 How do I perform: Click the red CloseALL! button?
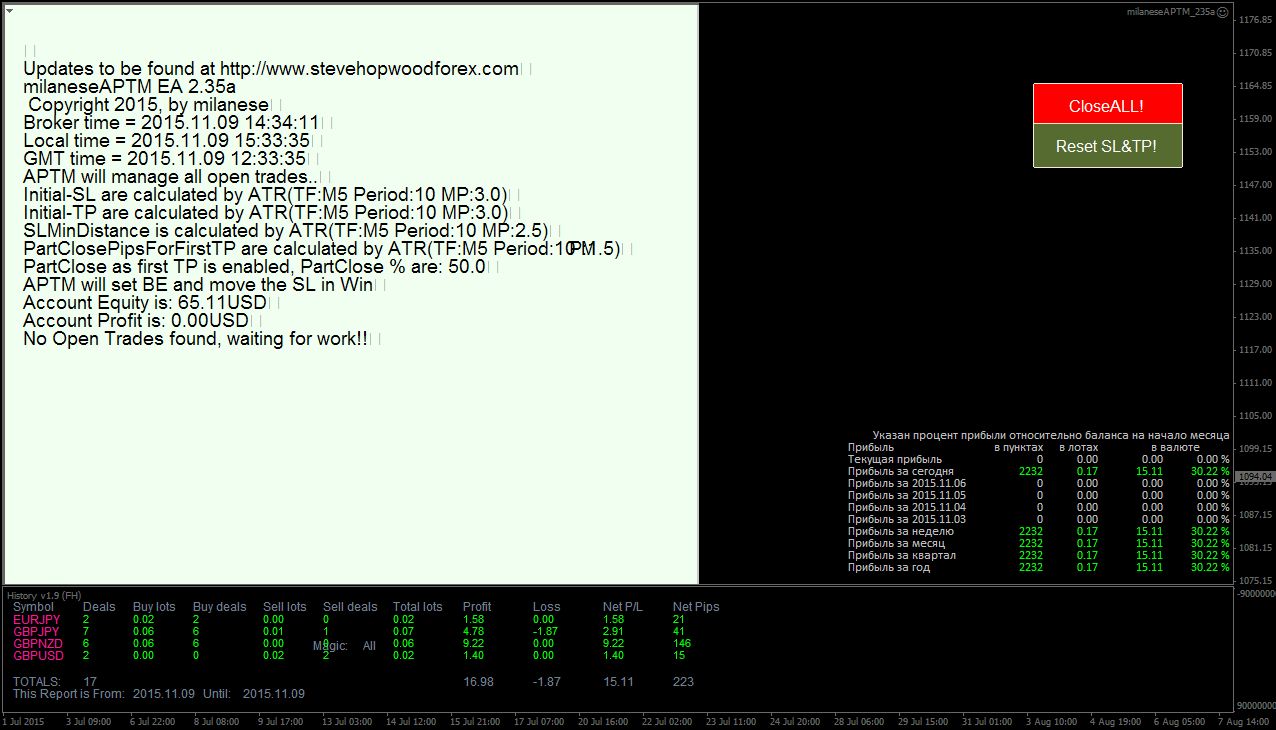(1107, 104)
